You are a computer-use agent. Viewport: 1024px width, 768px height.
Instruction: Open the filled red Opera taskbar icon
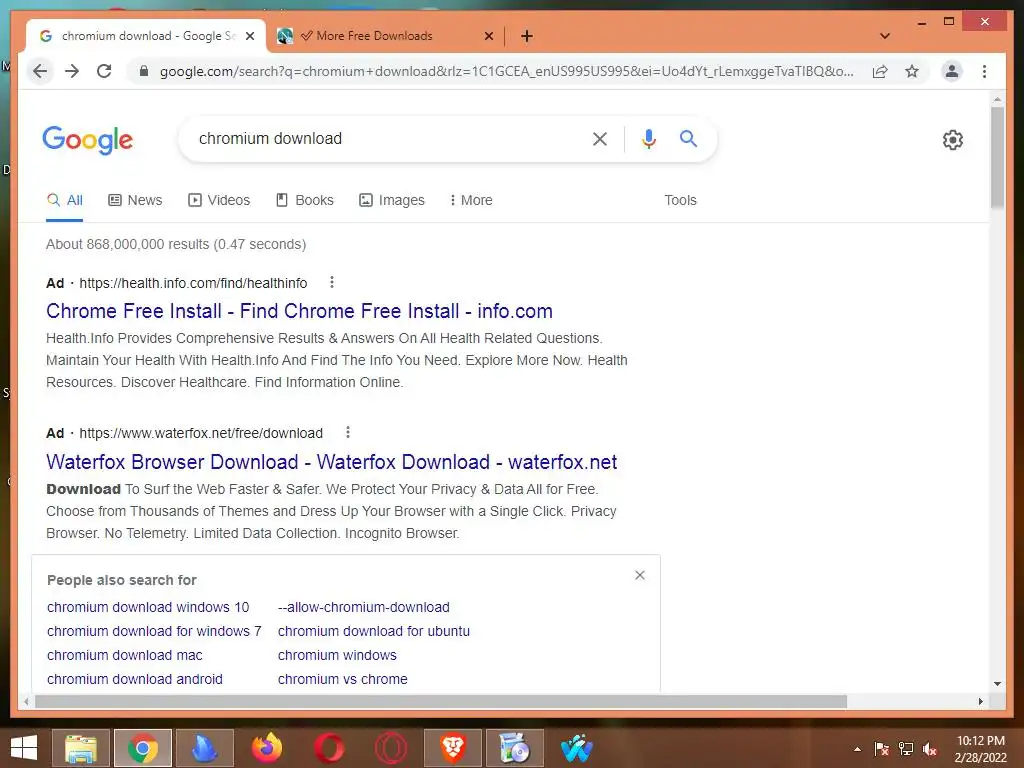pos(328,748)
